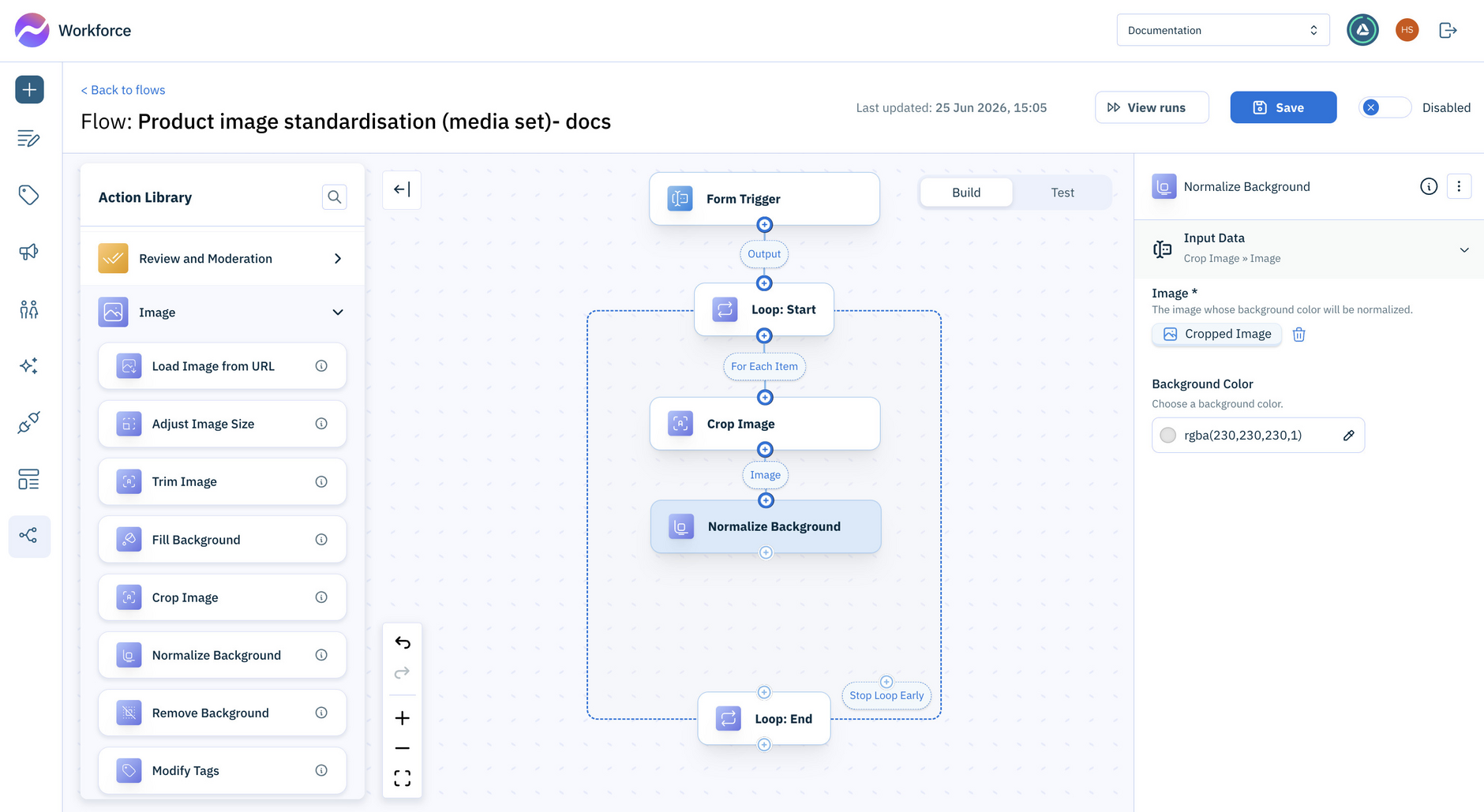Show info for Fill Background action

click(x=321, y=540)
